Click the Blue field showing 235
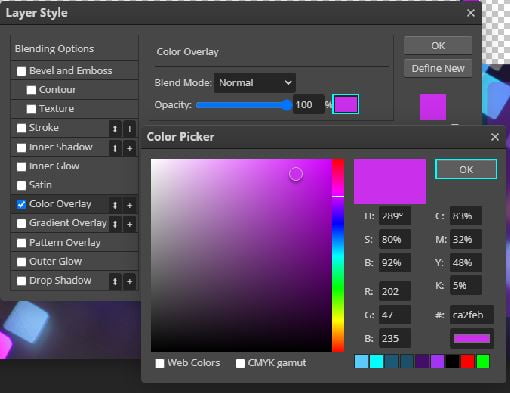Image resolution: width=510 pixels, height=393 pixels. point(395,338)
